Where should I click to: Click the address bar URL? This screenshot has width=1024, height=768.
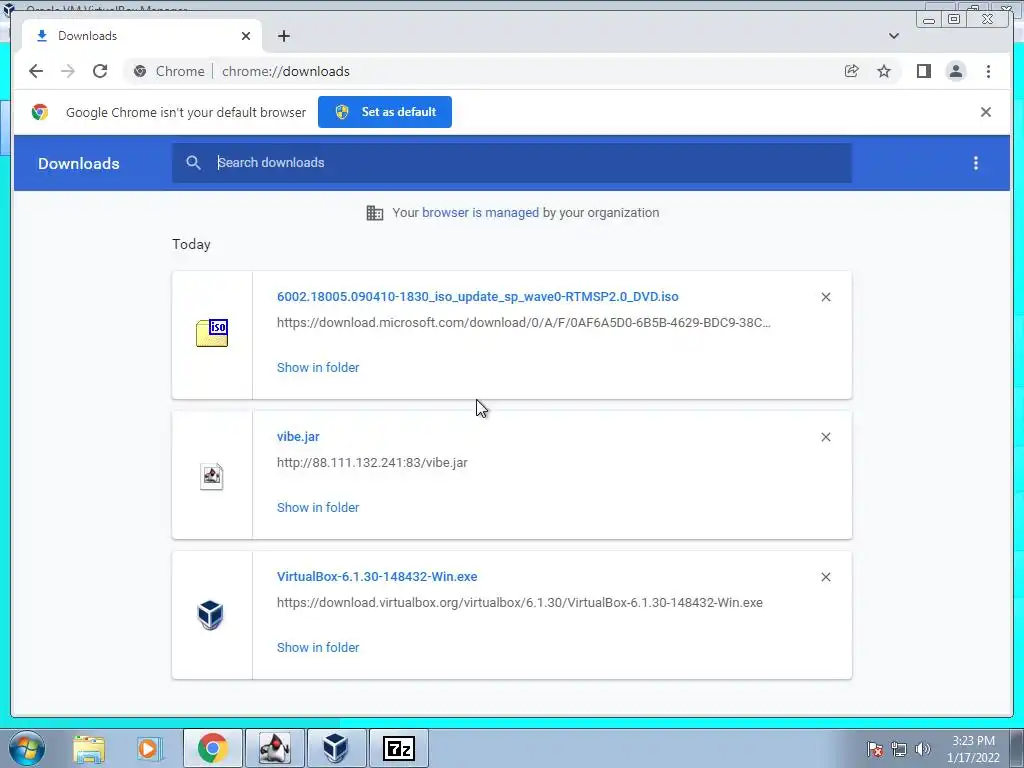click(285, 71)
